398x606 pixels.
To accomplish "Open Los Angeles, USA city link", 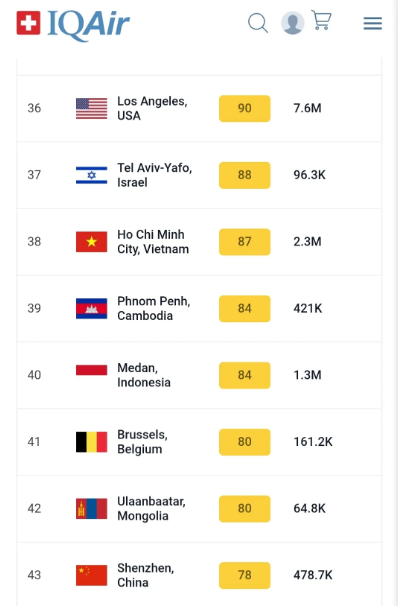I will pos(152,108).
